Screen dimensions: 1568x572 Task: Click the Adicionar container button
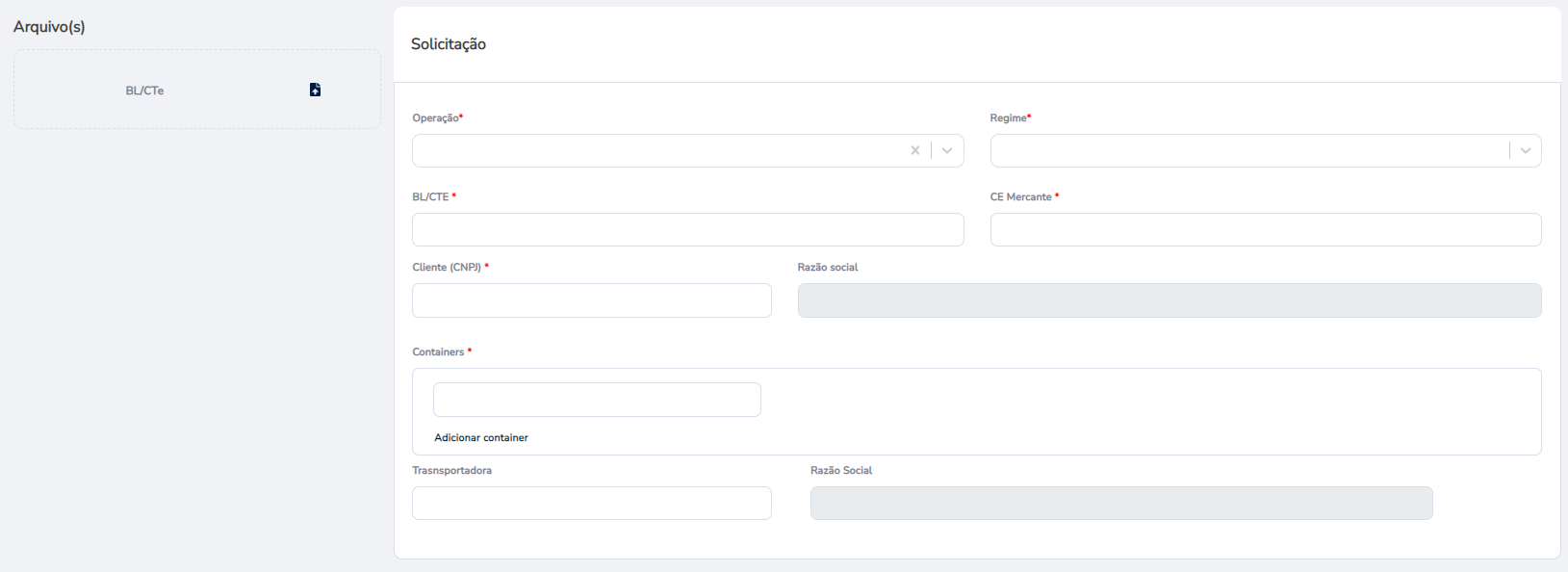tap(481, 437)
